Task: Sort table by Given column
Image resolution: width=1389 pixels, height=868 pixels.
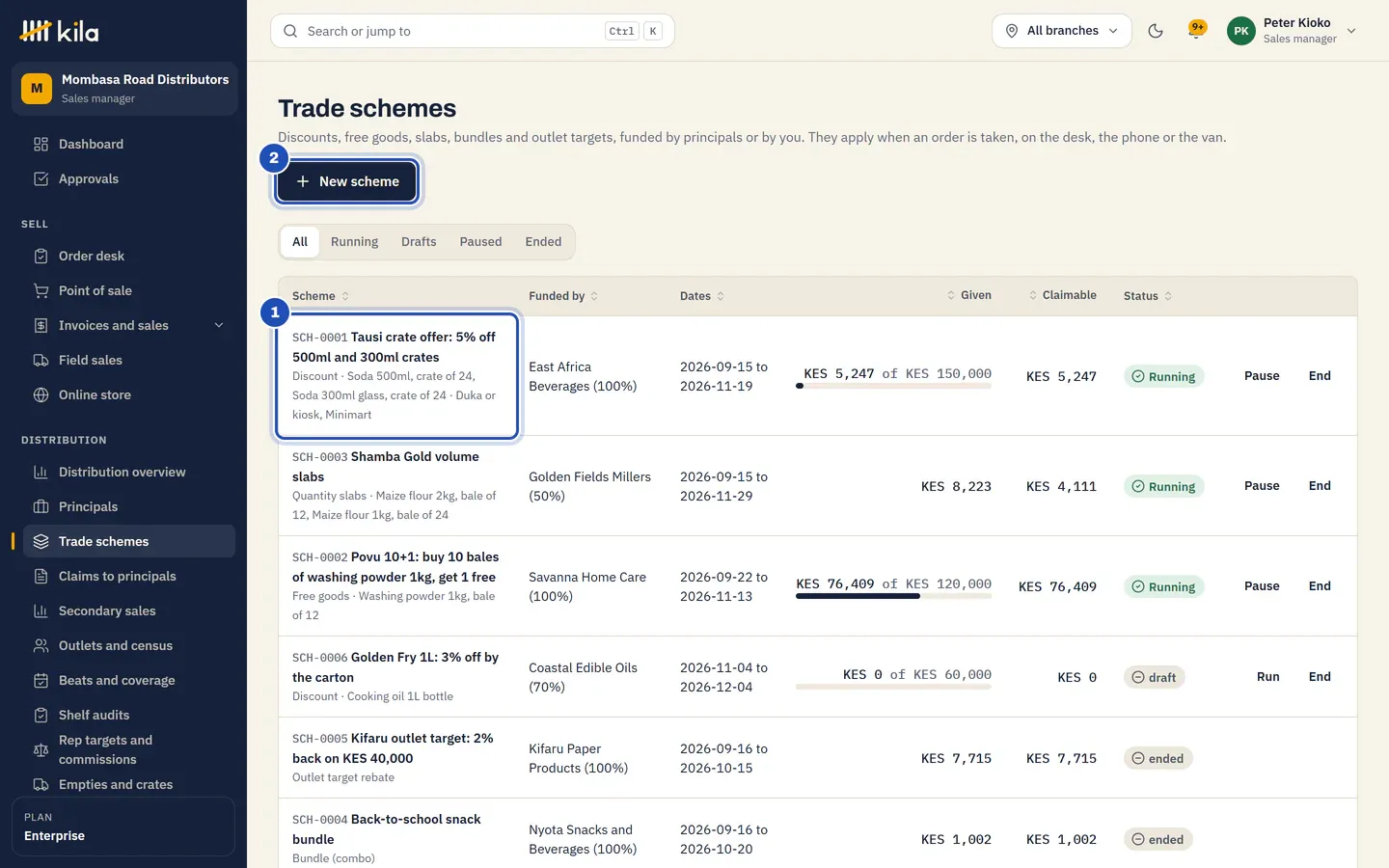Action: point(968,295)
